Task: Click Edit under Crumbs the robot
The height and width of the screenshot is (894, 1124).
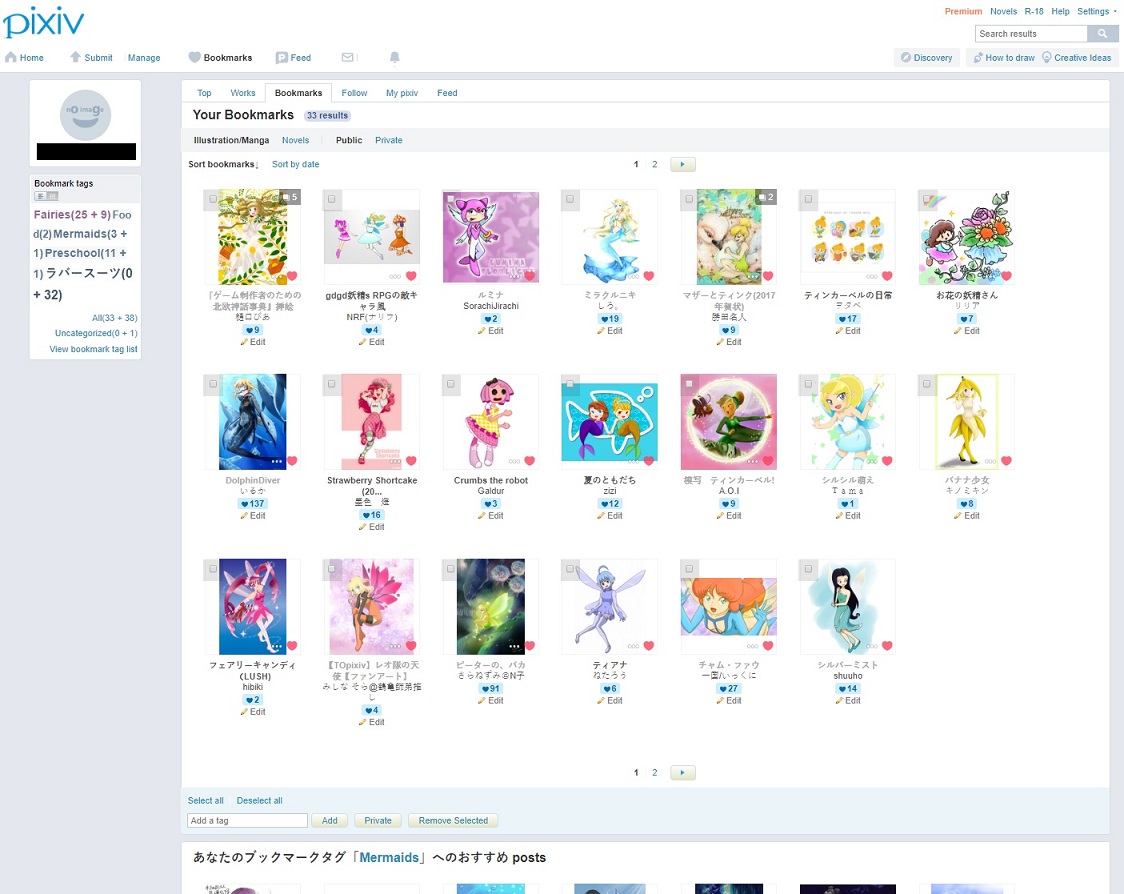Action: coord(491,515)
